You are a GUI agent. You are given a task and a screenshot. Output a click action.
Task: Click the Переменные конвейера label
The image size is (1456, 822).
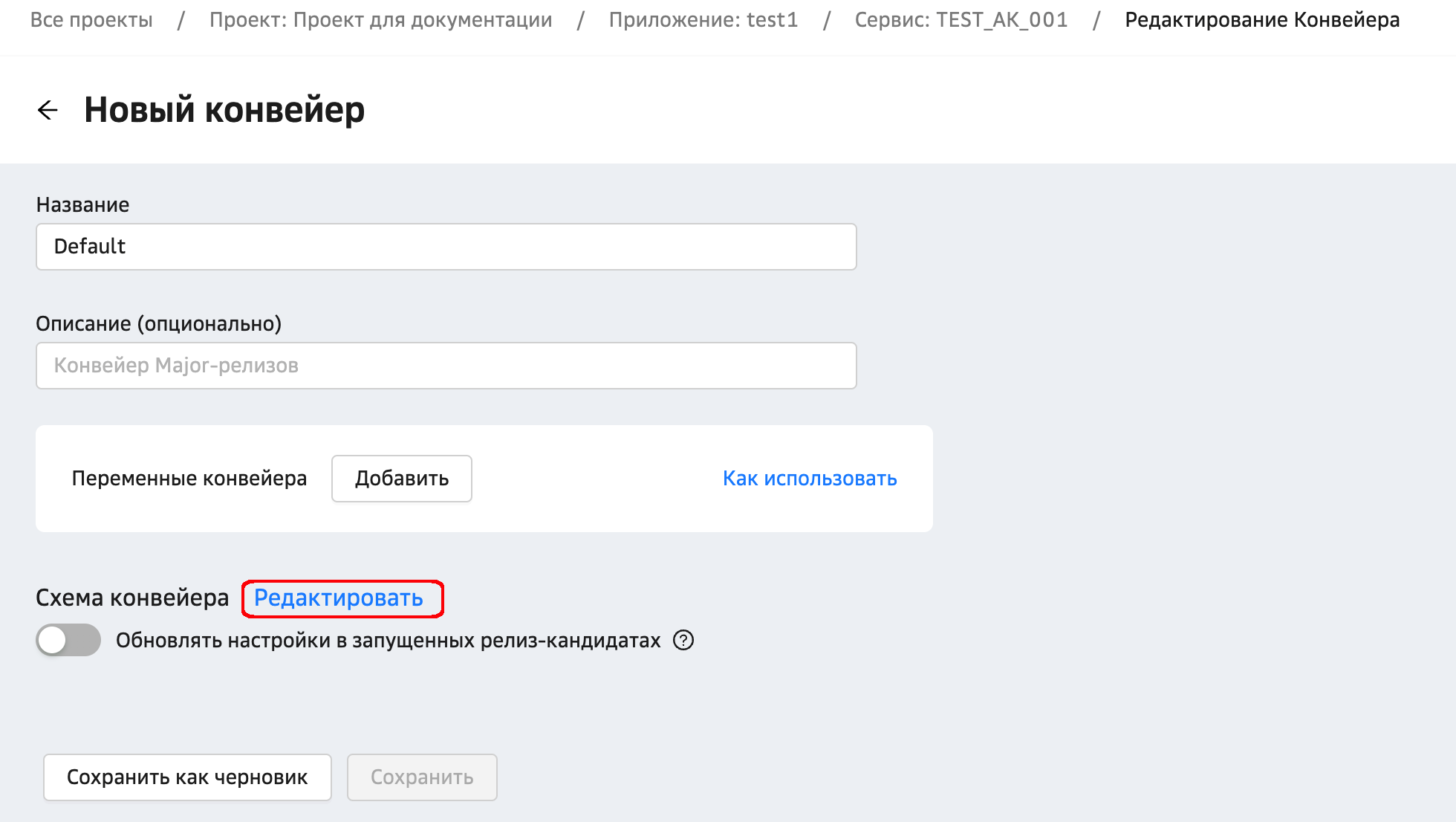click(189, 479)
